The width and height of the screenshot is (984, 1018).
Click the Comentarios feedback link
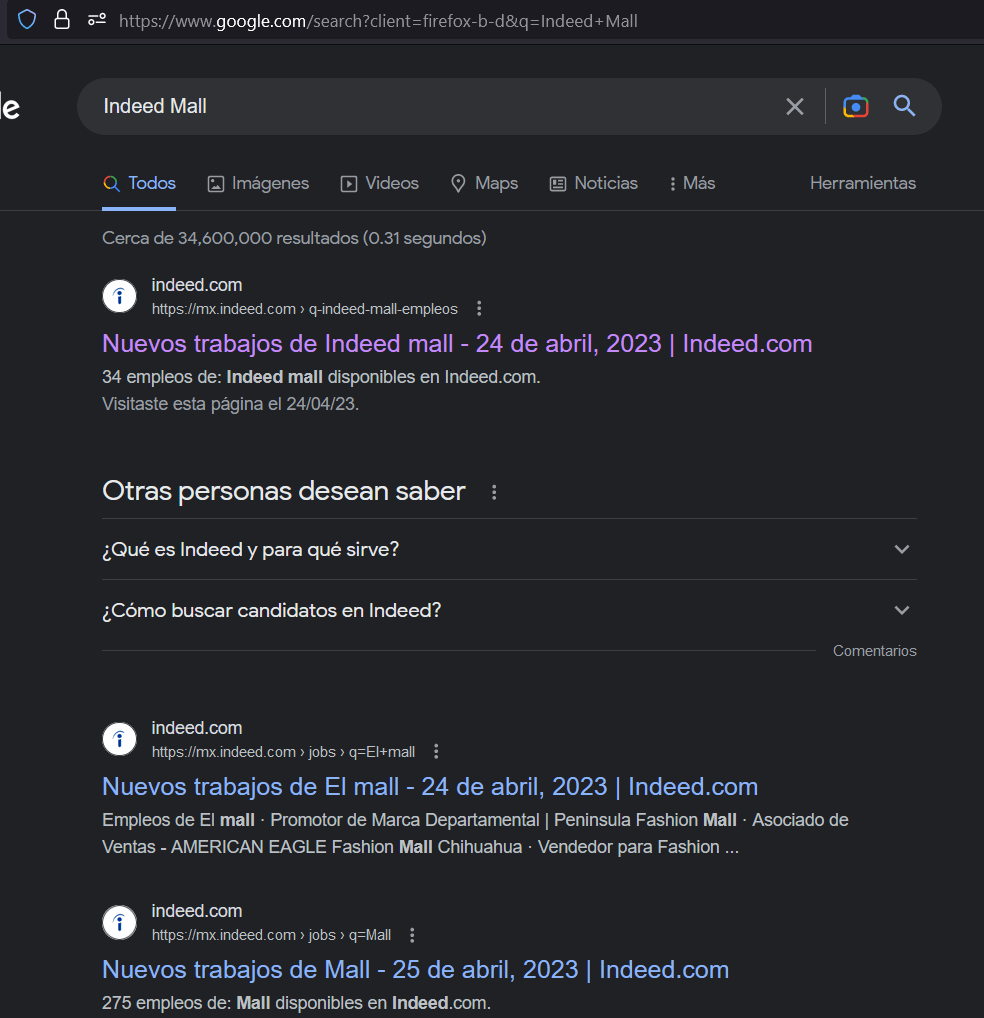pos(874,651)
